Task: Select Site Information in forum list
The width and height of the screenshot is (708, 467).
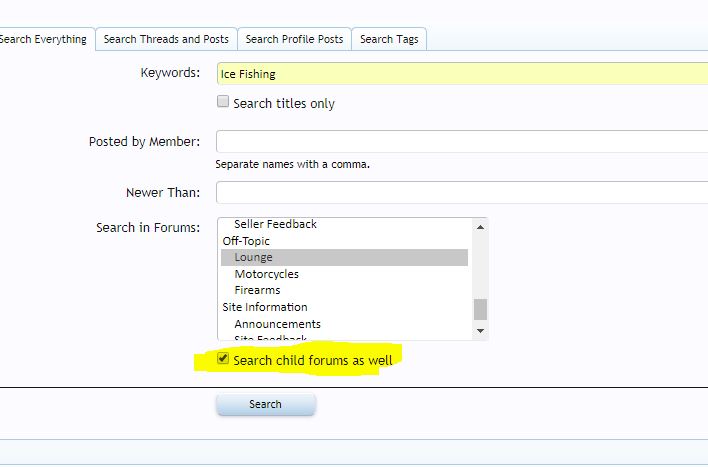Action: tap(345, 307)
